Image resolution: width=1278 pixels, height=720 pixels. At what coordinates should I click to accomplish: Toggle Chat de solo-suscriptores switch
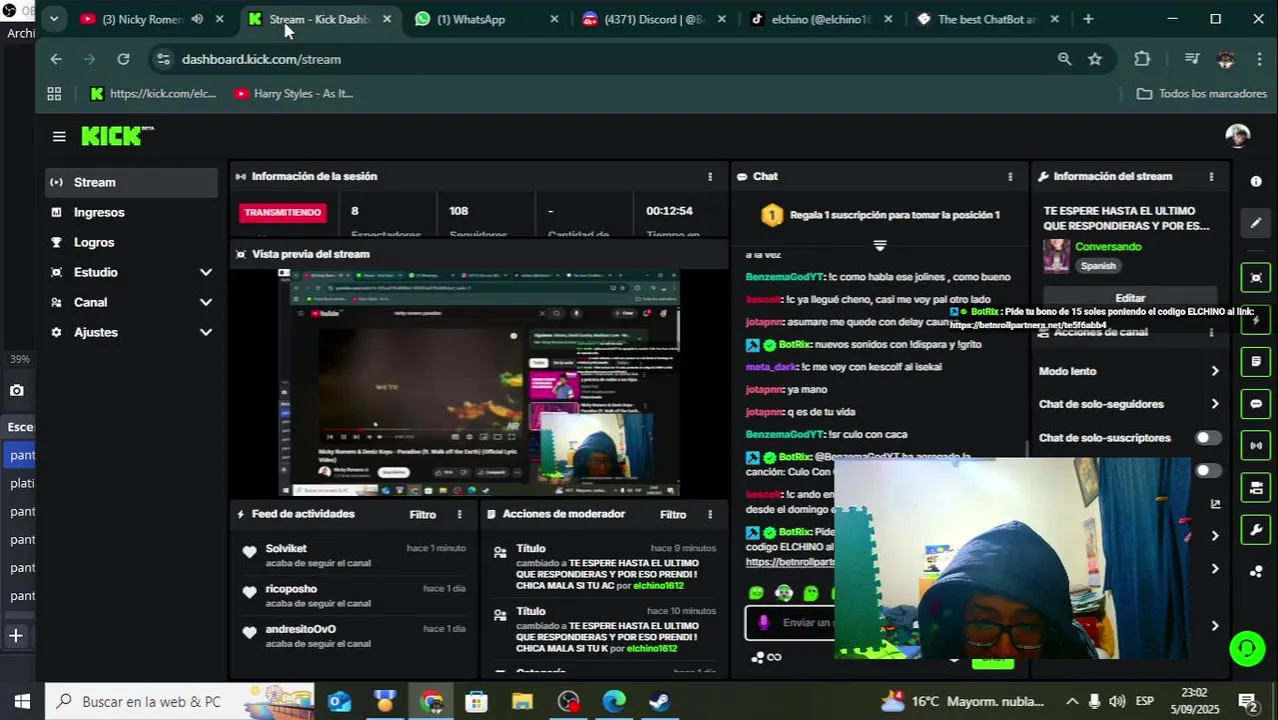[x=1208, y=438]
